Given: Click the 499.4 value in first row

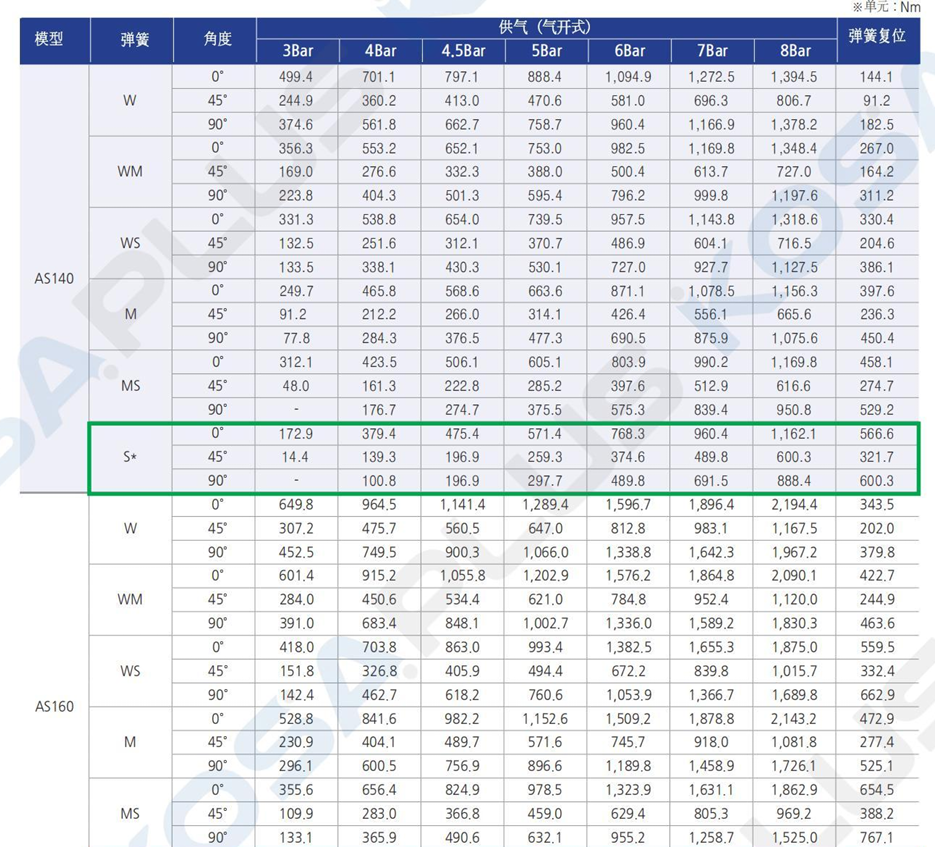Looking at the screenshot, I should click(297, 77).
